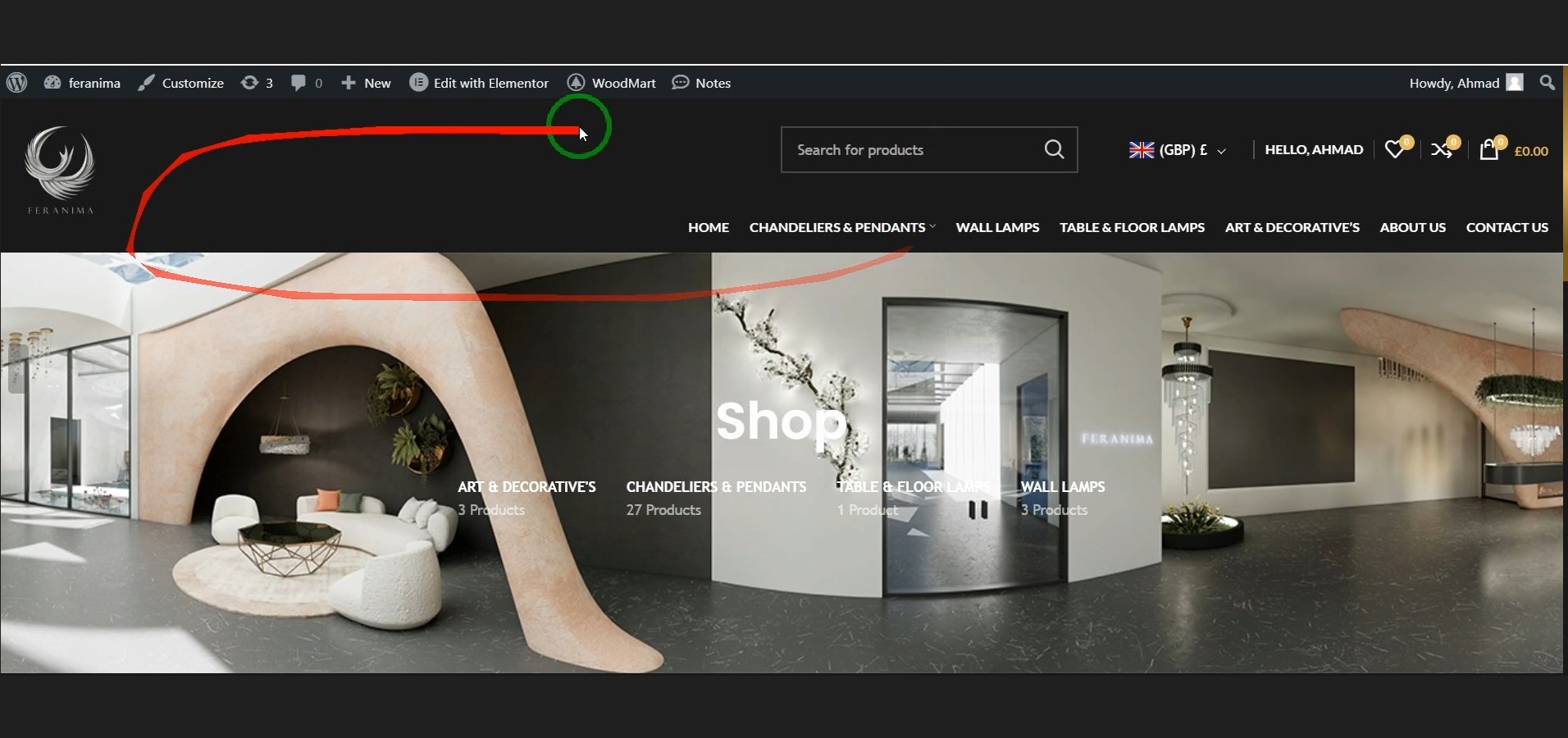Go to Wall Lamps menu item
This screenshot has width=1568, height=738.
point(997,227)
